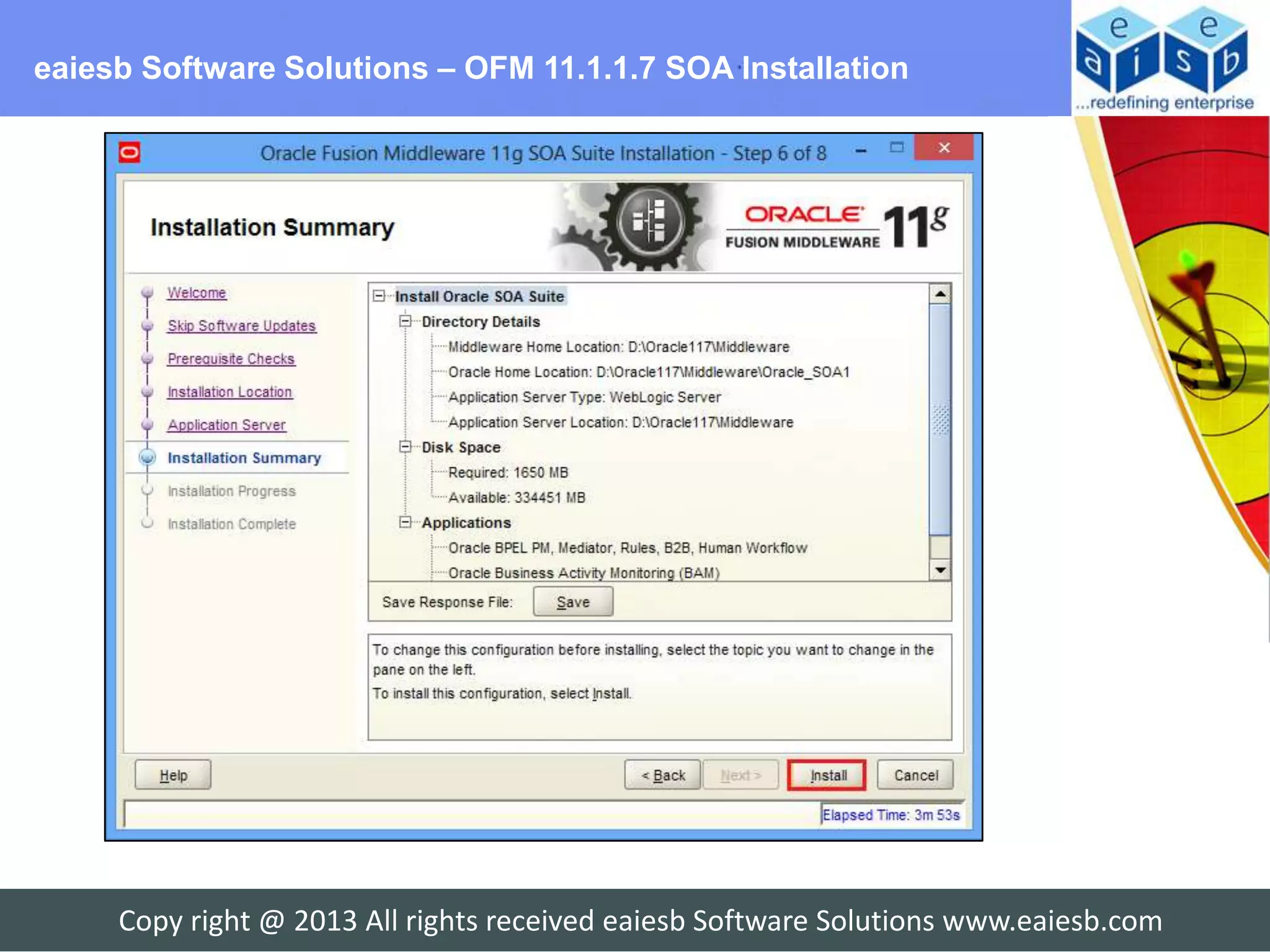This screenshot has width=1270, height=952.
Task: Collapse the Install Oracle SOA Suite node
Action: click(x=379, y=296)
